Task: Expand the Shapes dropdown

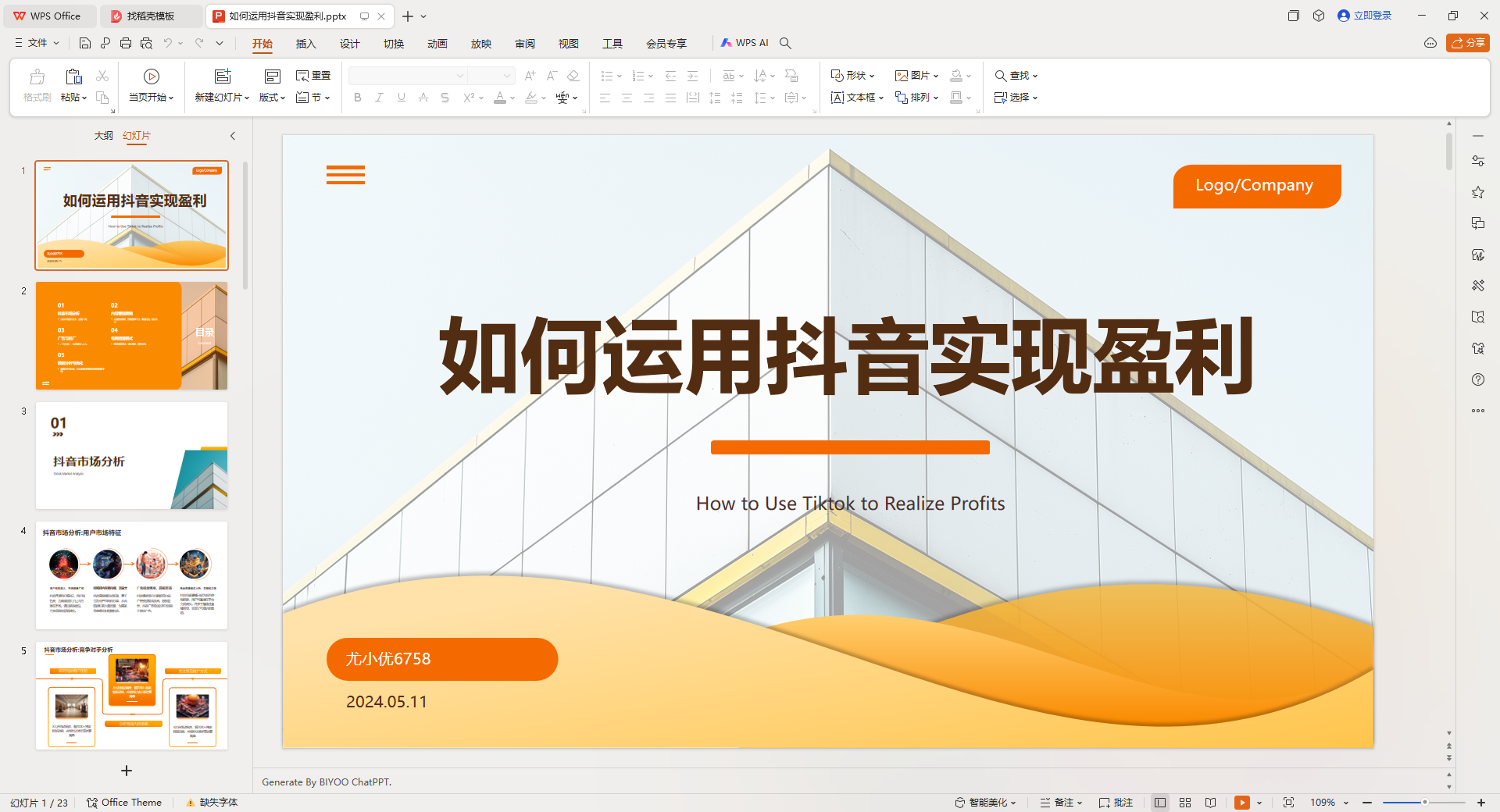Action: click(x=852, y=76)
